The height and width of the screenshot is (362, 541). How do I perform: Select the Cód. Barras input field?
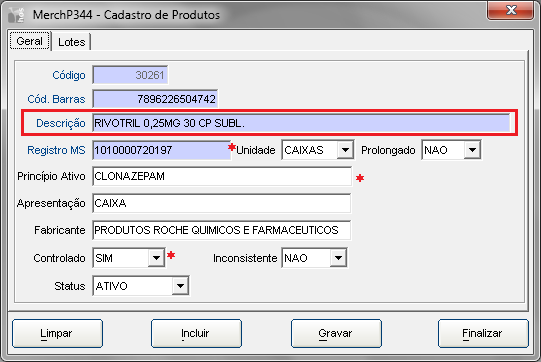[155, 99]
